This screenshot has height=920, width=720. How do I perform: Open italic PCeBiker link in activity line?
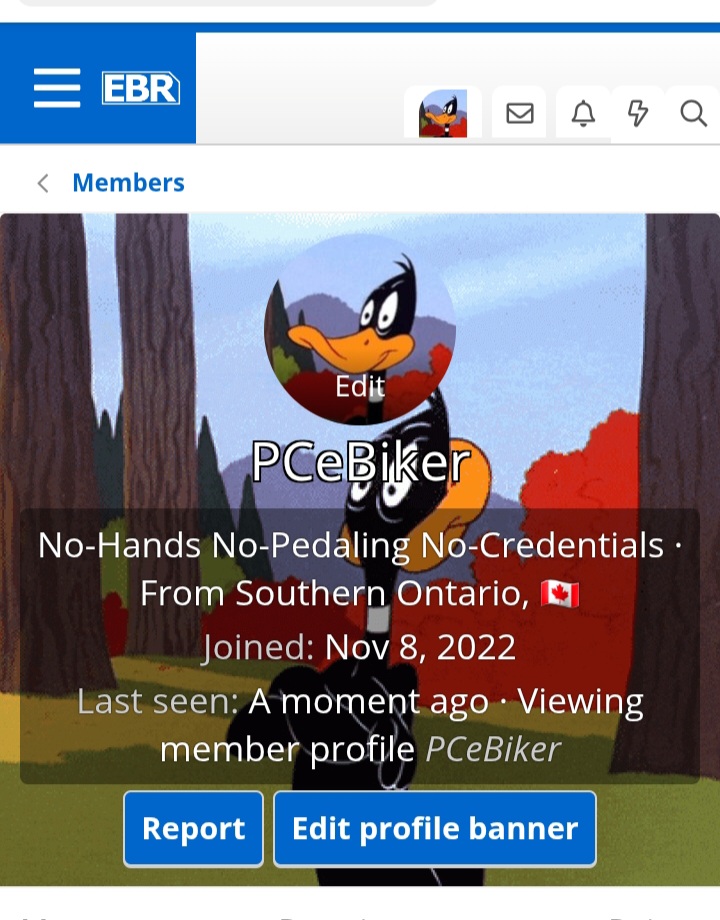[493, 749]
